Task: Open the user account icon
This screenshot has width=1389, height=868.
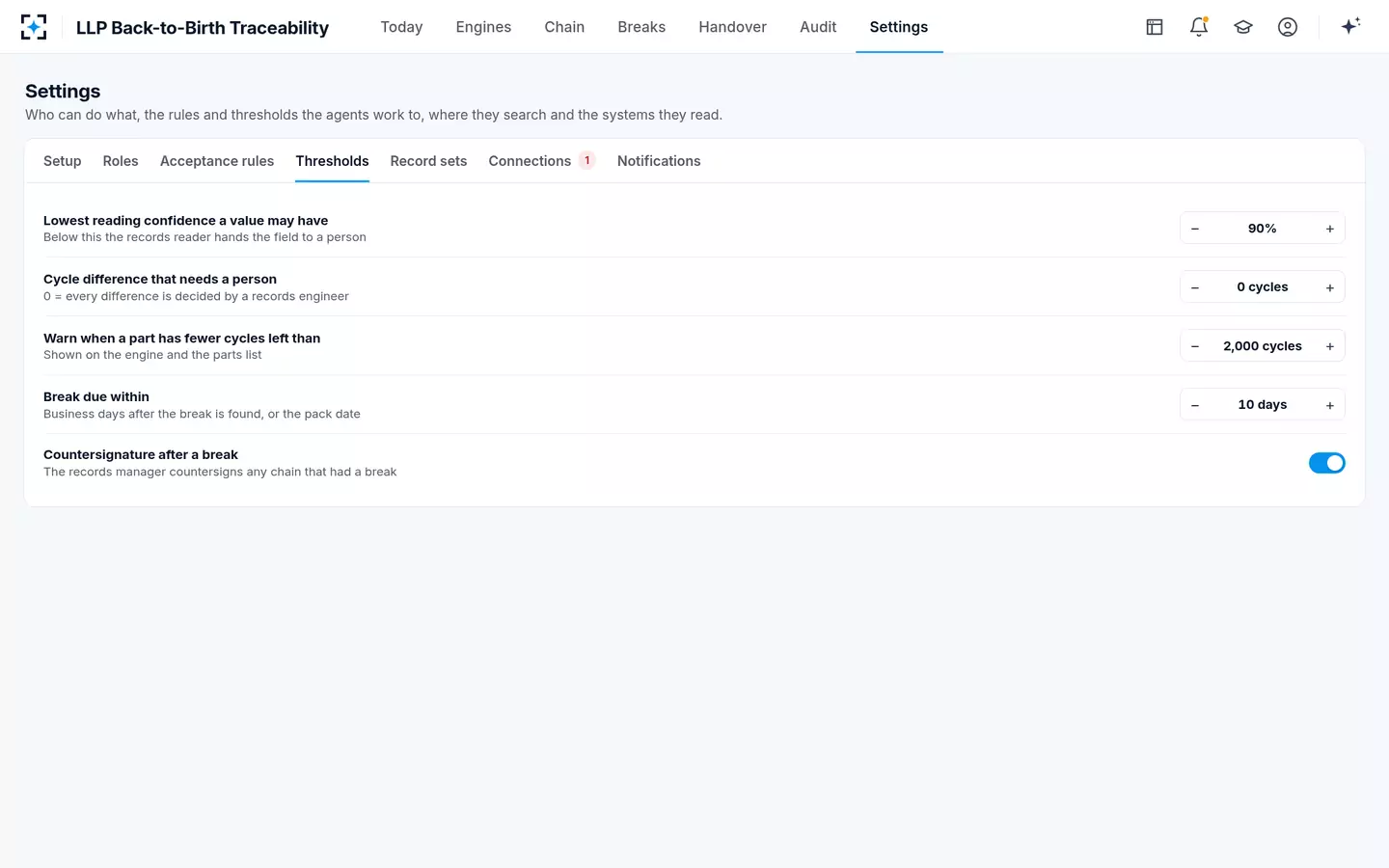Action: tap(1288, 27)
